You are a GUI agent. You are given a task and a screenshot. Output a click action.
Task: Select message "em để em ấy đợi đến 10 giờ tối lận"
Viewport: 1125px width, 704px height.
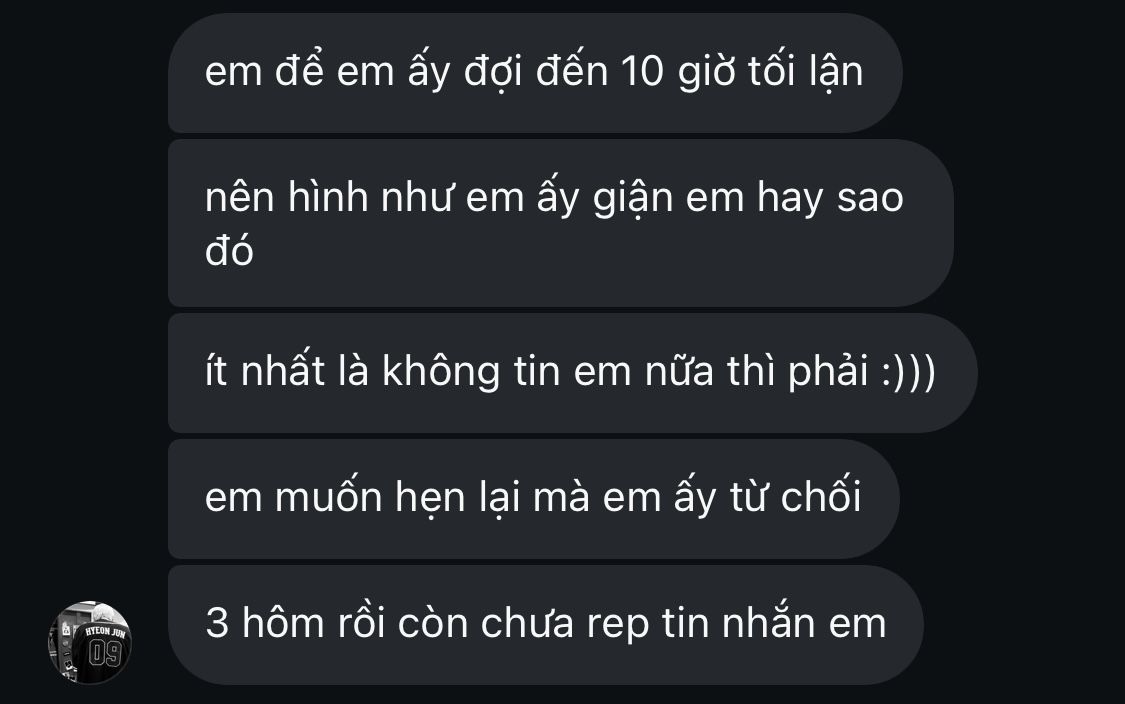tap(535, 73)
